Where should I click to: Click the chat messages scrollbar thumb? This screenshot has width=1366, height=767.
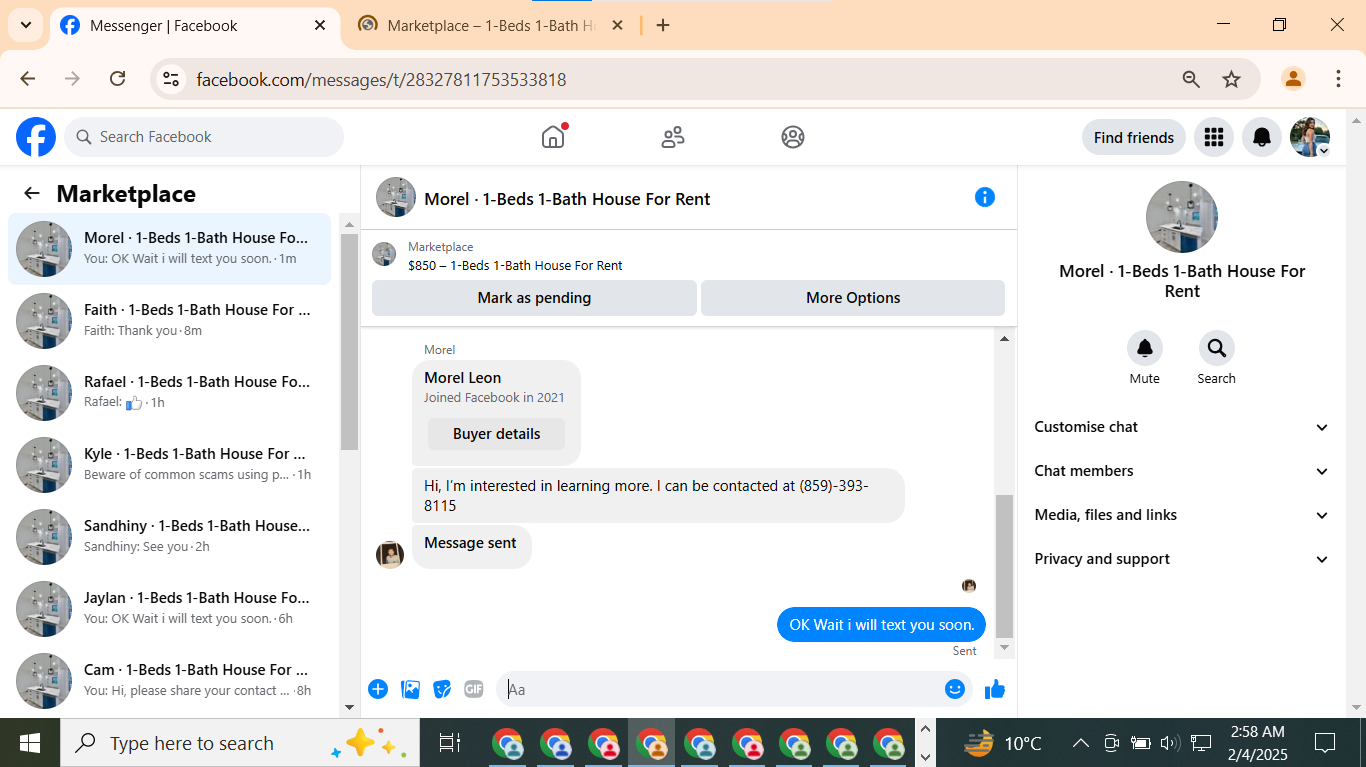point(1005,566)
